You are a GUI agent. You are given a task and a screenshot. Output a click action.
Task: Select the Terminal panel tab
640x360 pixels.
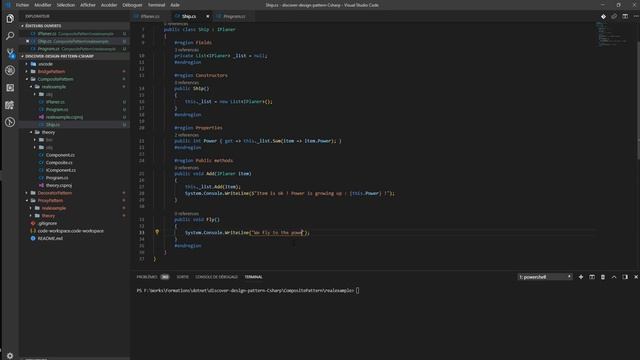coord(253,277)
